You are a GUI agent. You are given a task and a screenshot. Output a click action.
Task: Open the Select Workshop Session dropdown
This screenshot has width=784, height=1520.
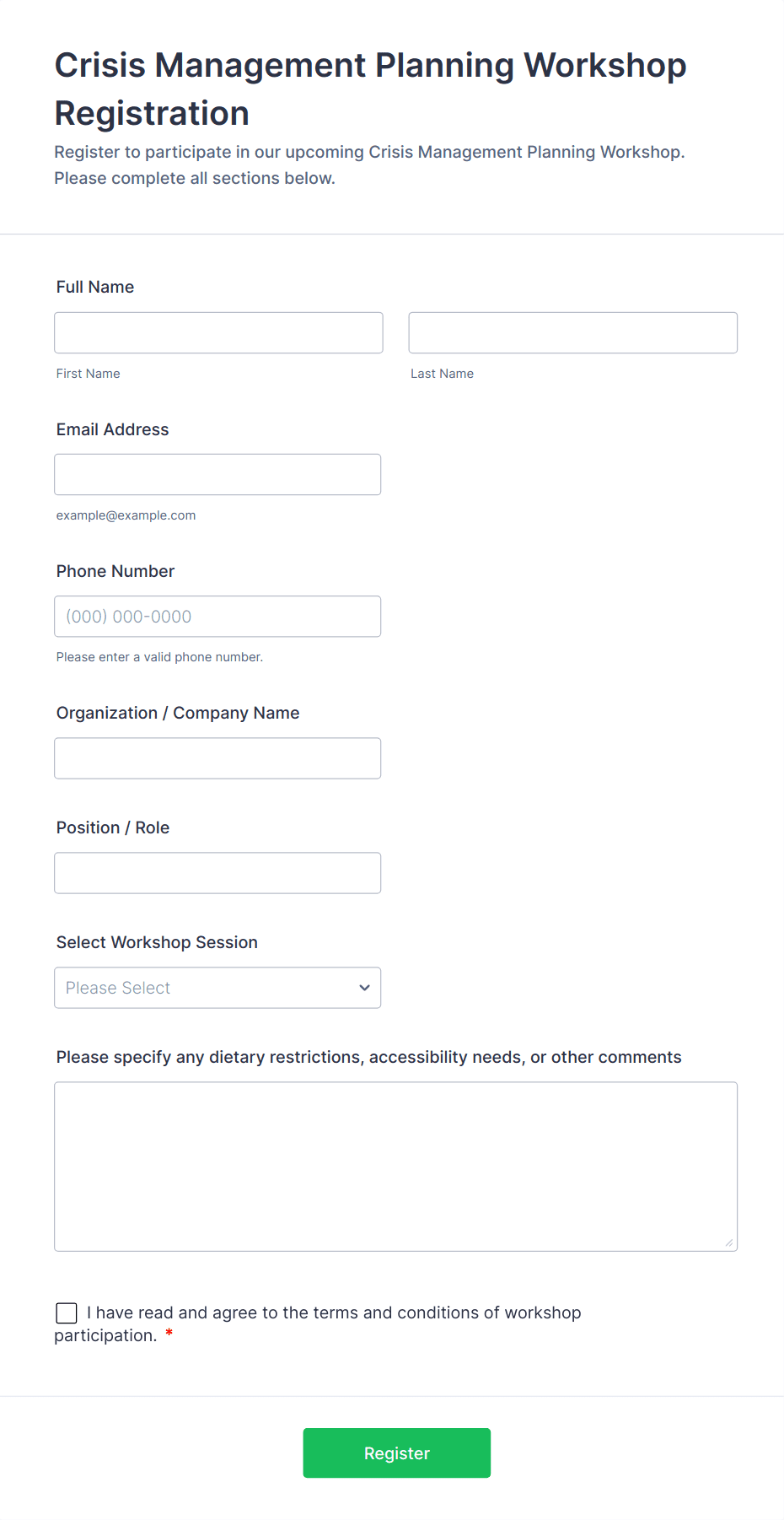point(217,988)
